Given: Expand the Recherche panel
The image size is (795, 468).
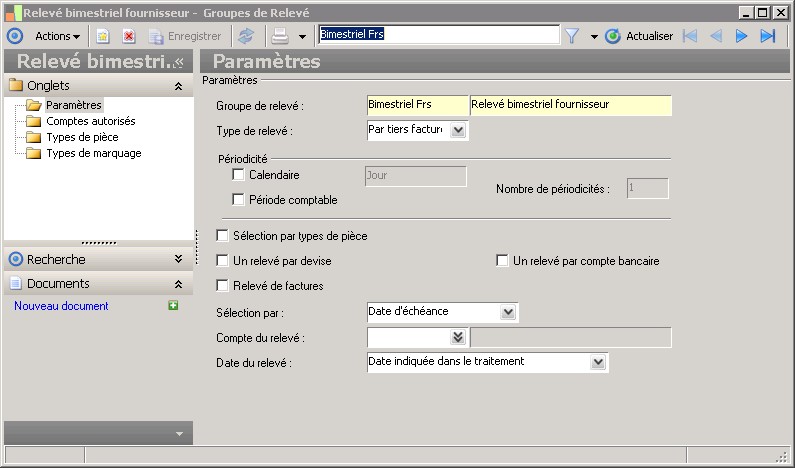Looking at the screenshot, I should coord(178,259).
